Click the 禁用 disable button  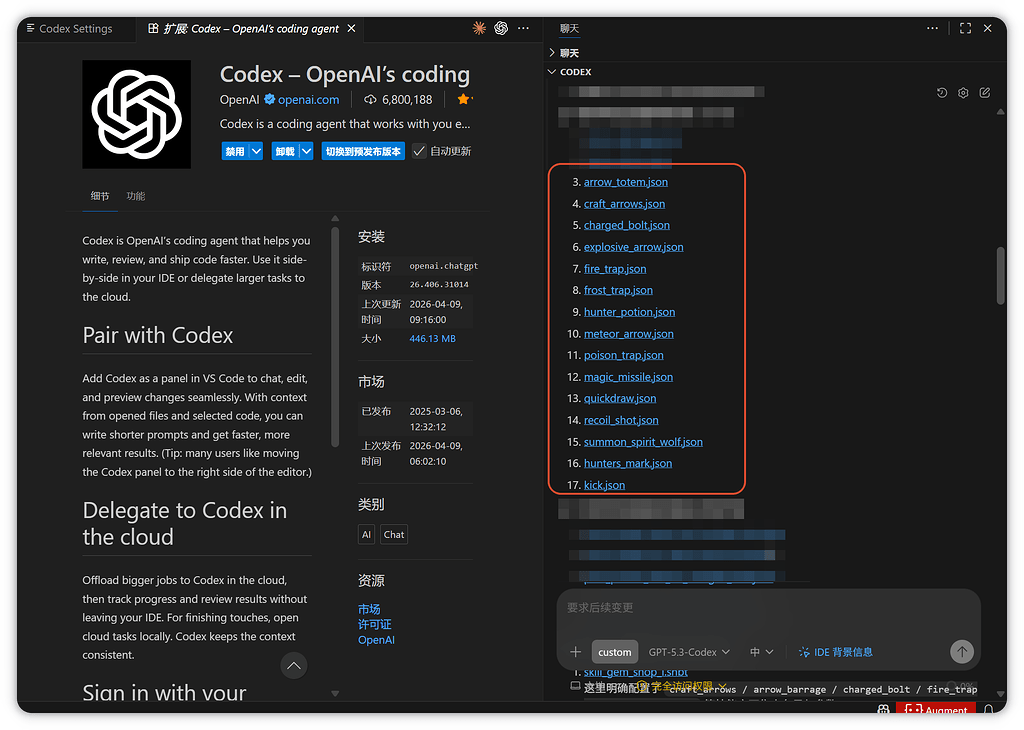pos(234,151)
